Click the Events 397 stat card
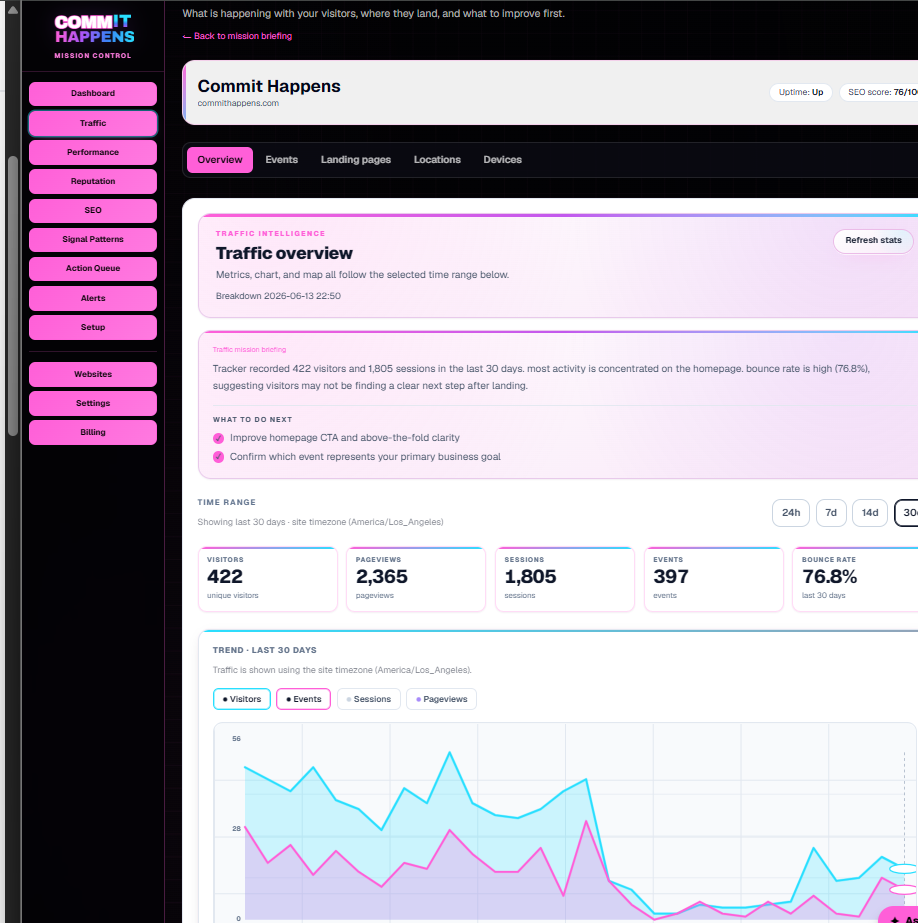The height and width of the screenshot is (923, 918). click(714, 580)
